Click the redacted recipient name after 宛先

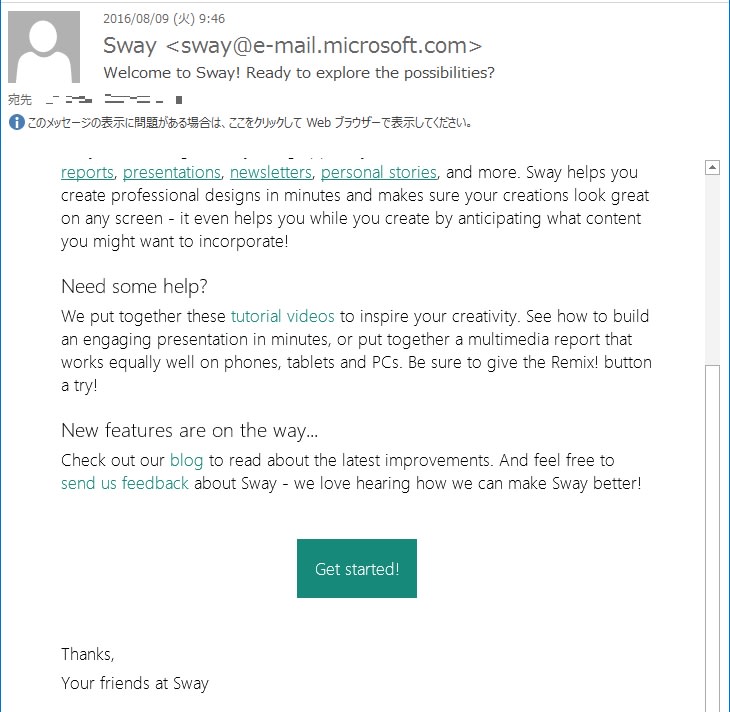point(115,99)
